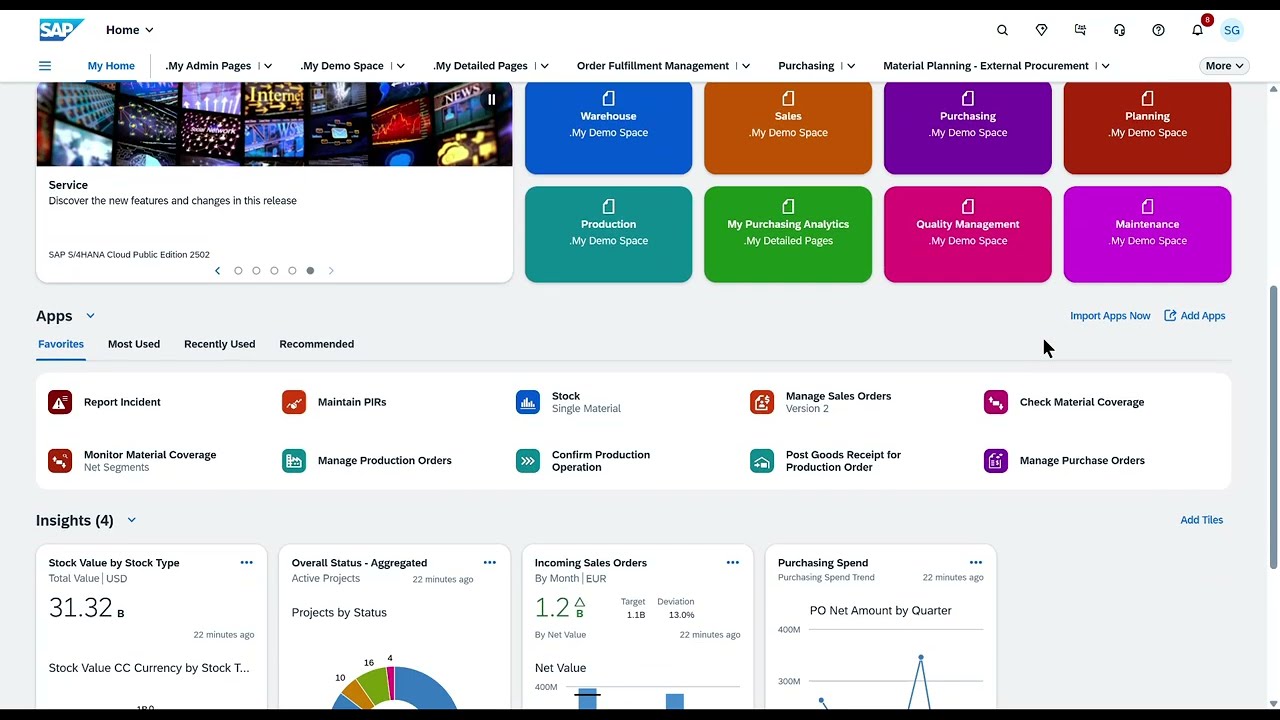
Task: Open the Manage Purchase Orders app icon
Action: (x=996, y=461)
